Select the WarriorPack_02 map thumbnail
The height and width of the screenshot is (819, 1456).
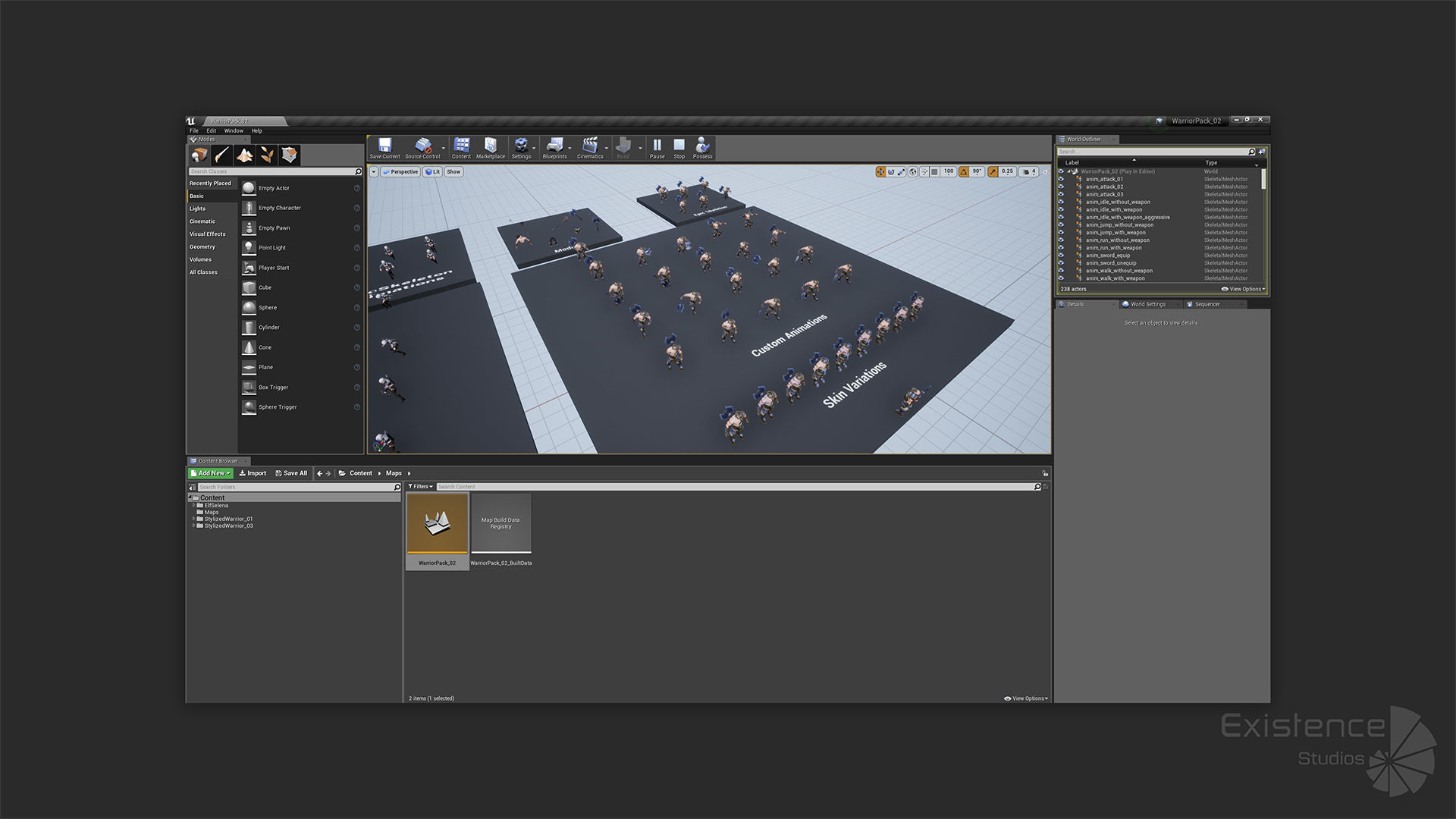pos(437,523)
